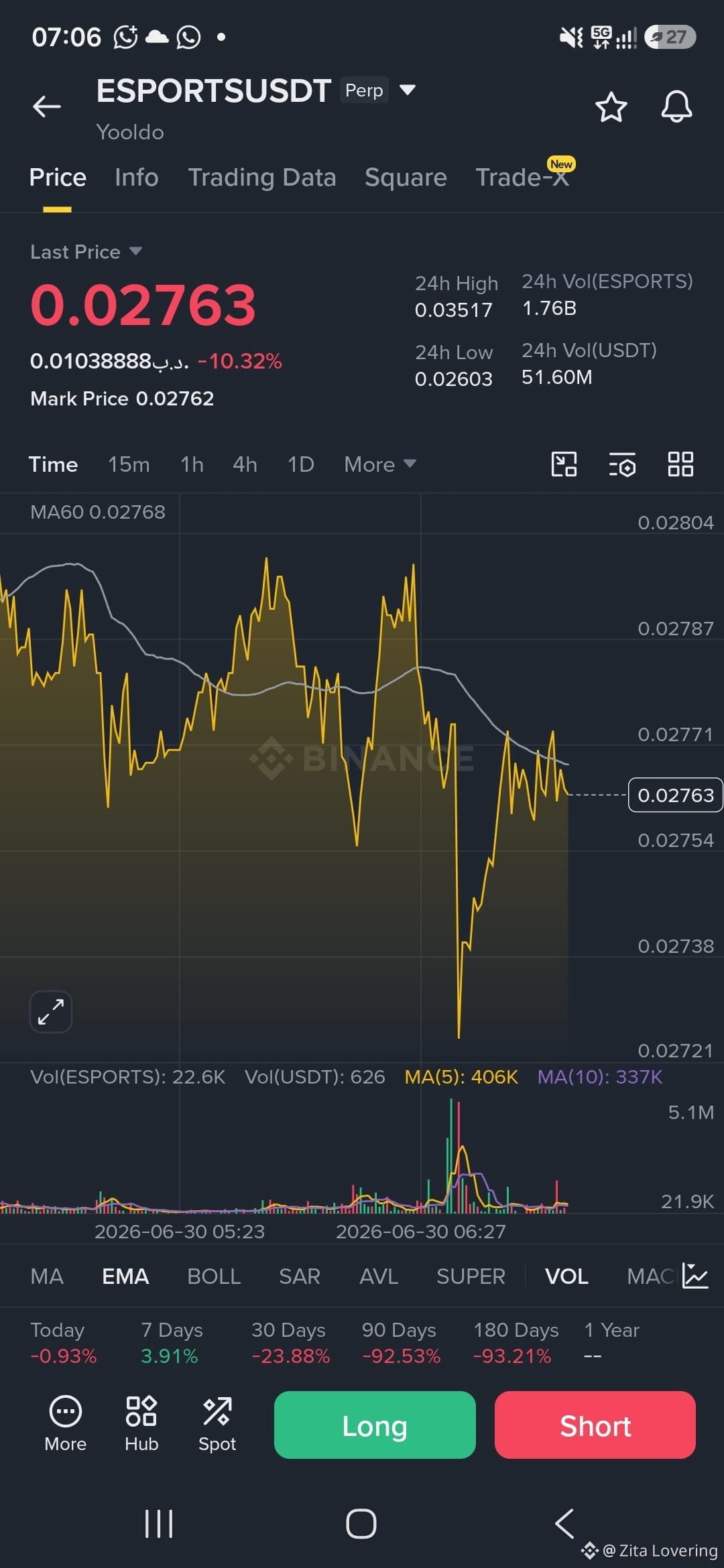Screen dimensions: 724x1568
Task: Tap the back arrow icon
Action: pyautogui.click(x=47, y=107)
